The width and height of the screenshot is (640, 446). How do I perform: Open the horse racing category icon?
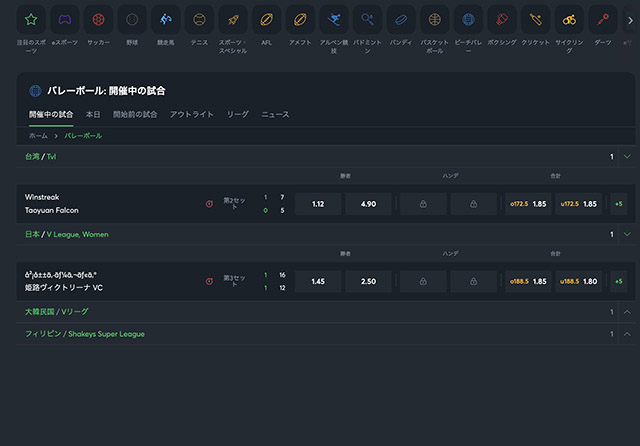point(166,19)
